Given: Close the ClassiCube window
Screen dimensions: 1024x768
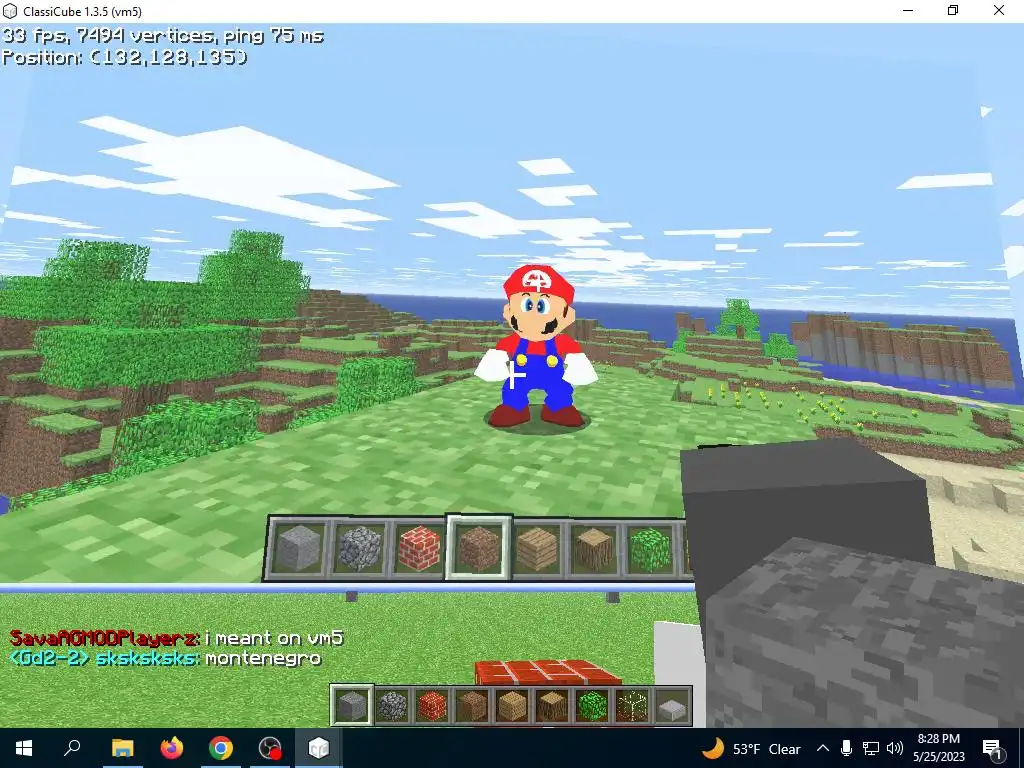Looking at the screenshot, I should (999, 10).
